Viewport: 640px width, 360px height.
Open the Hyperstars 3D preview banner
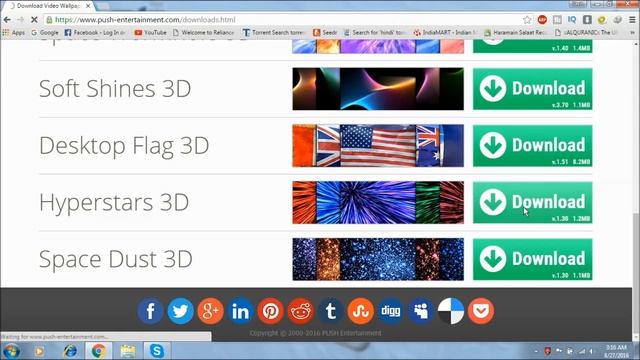click(x=378, y=202)
